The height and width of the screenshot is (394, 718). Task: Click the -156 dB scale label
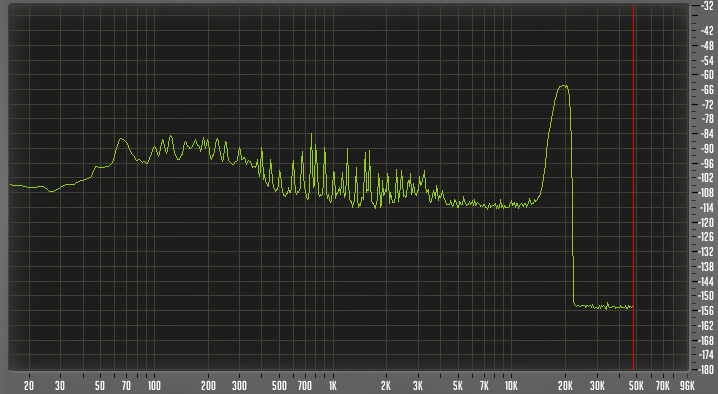tap(707, 311)
